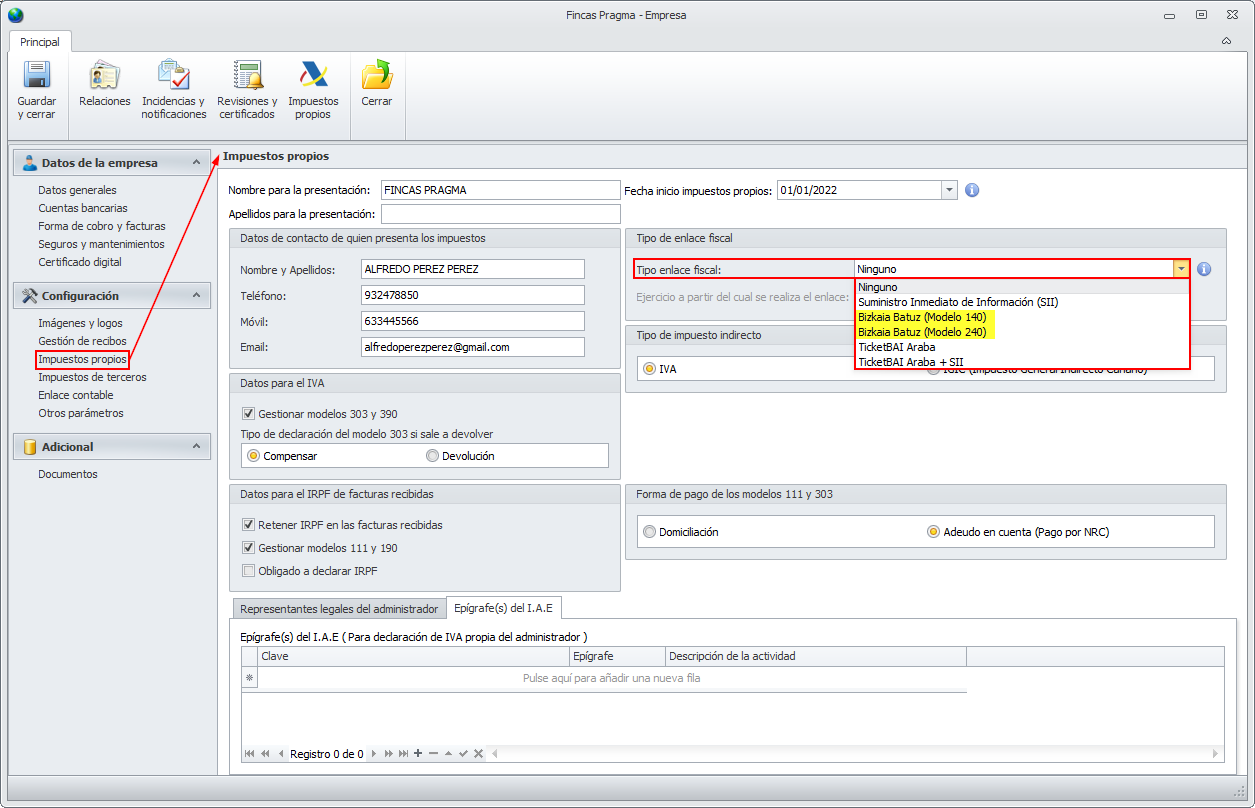Choose Domiciliación as payment method

pyautogui.click(x=650, y=532)
